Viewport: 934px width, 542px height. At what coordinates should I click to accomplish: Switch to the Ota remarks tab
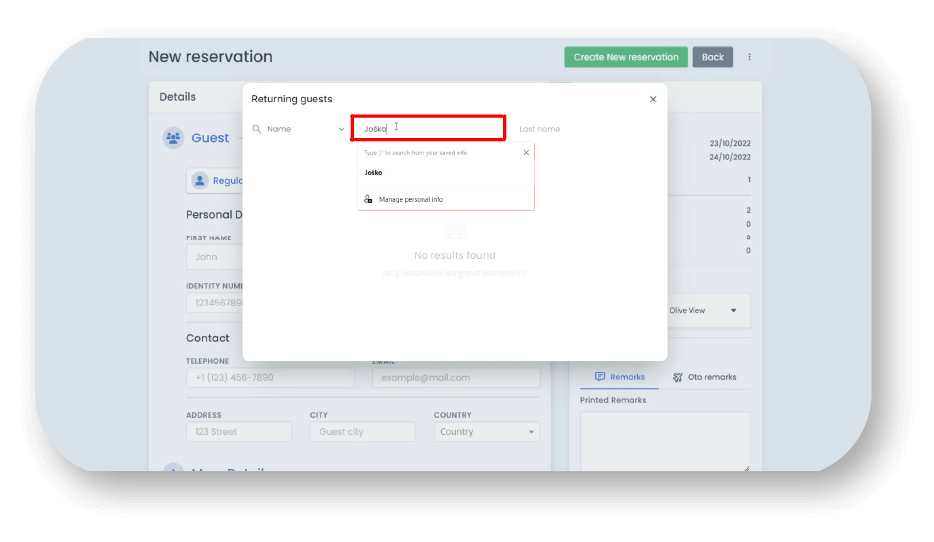point(704,377)
